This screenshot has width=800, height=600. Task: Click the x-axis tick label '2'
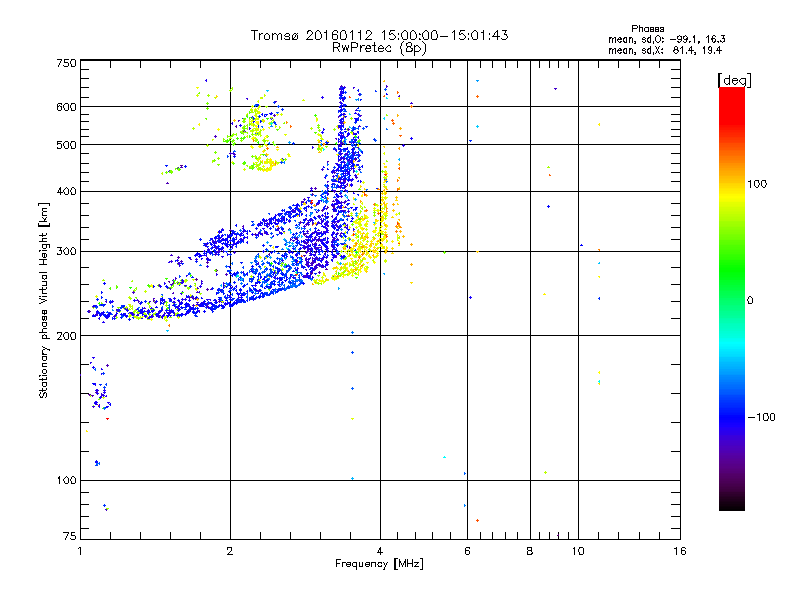[230, 551]
